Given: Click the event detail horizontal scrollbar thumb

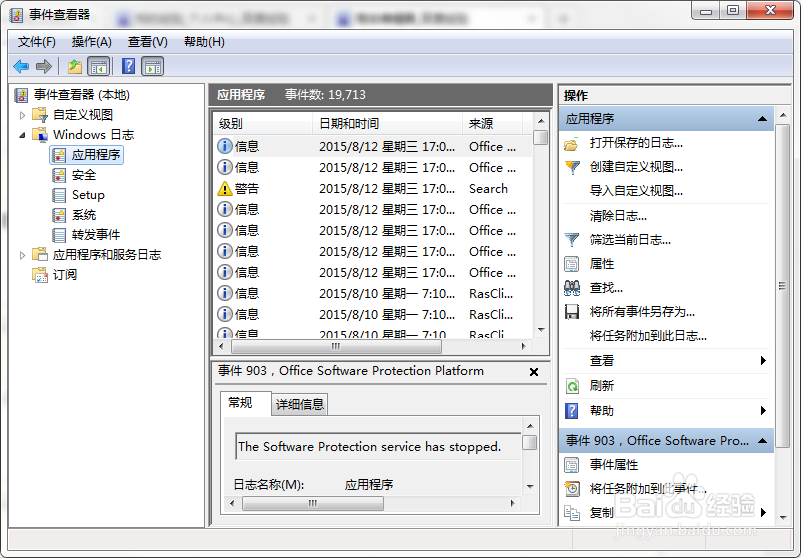Looking at the screenshot, I should 313,503.
